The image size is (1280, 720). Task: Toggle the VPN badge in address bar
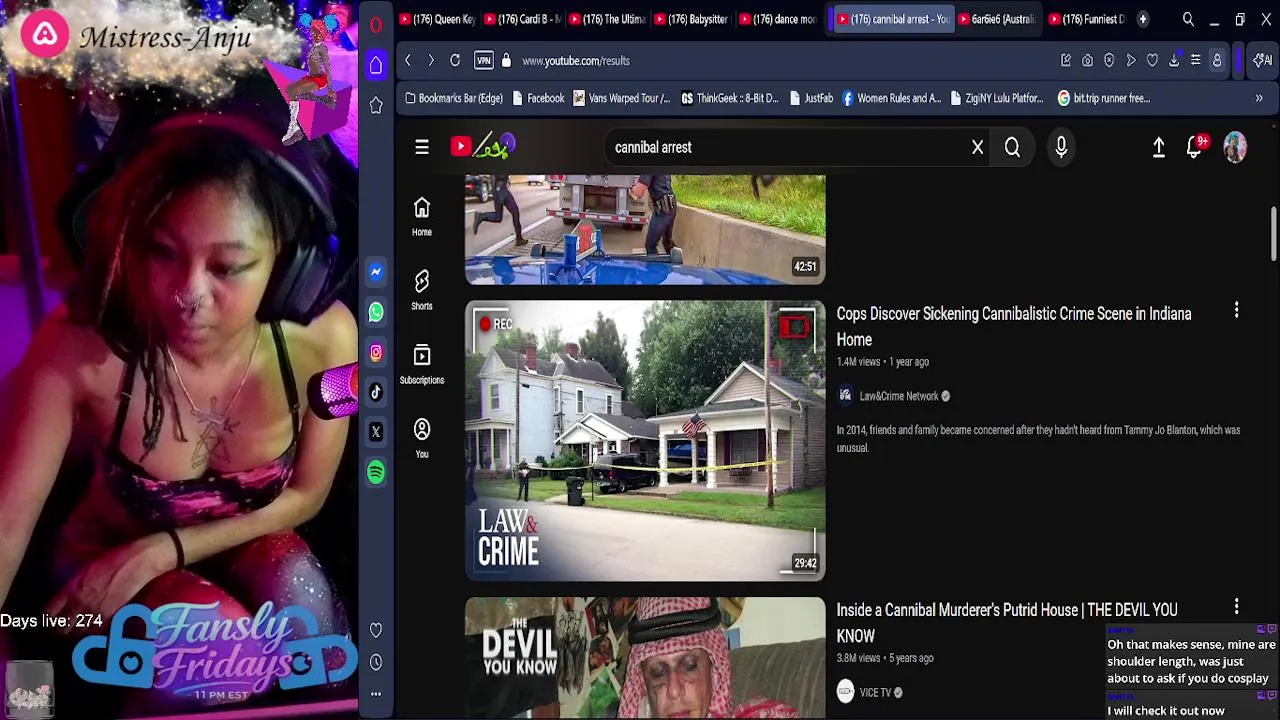point(484,61)
